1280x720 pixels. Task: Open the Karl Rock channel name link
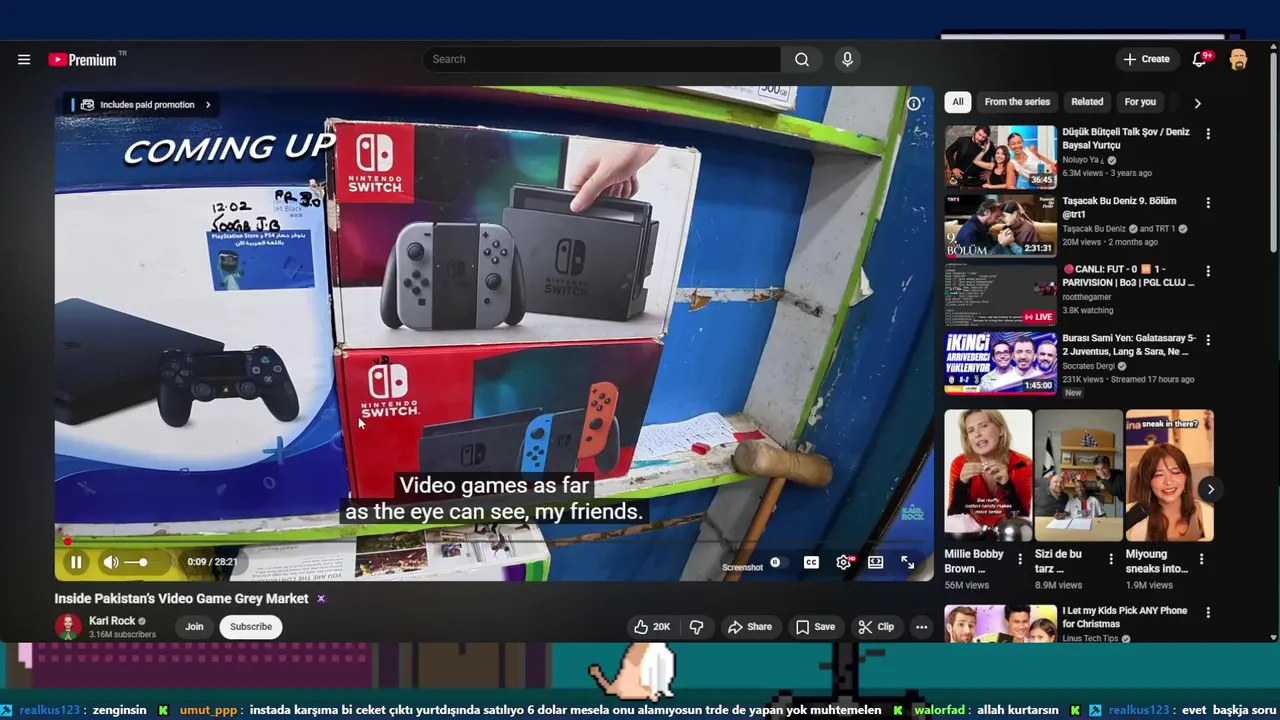[x=112, y=621]
